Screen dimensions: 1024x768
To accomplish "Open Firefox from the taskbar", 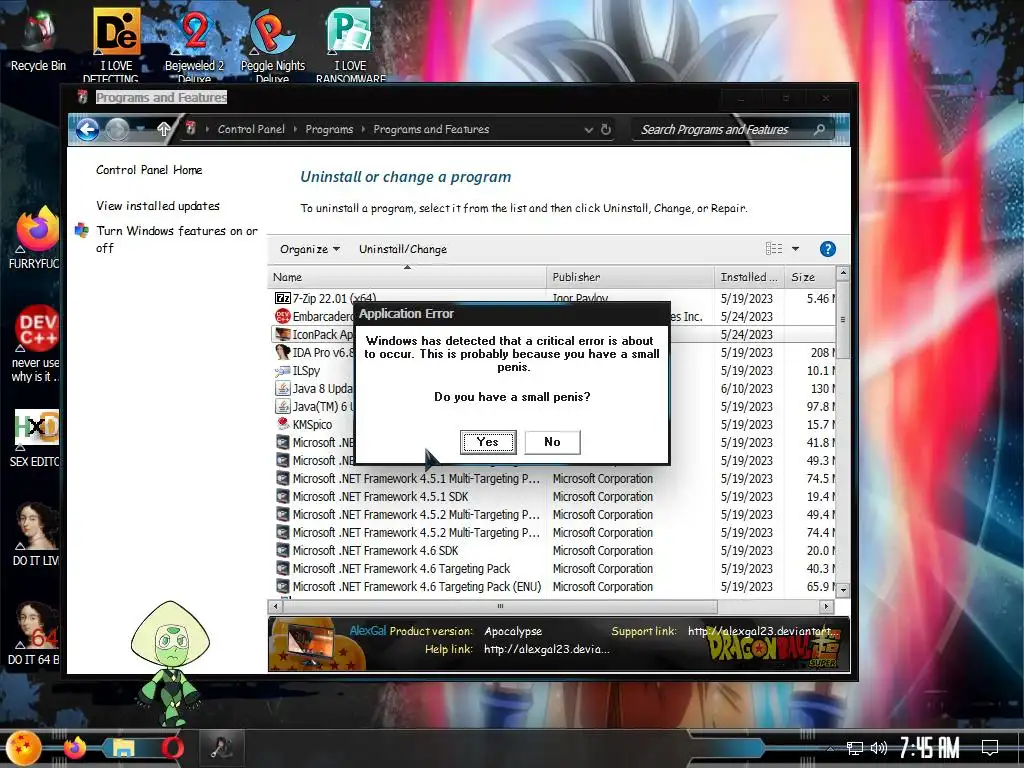I will click(x=75, y=748).
